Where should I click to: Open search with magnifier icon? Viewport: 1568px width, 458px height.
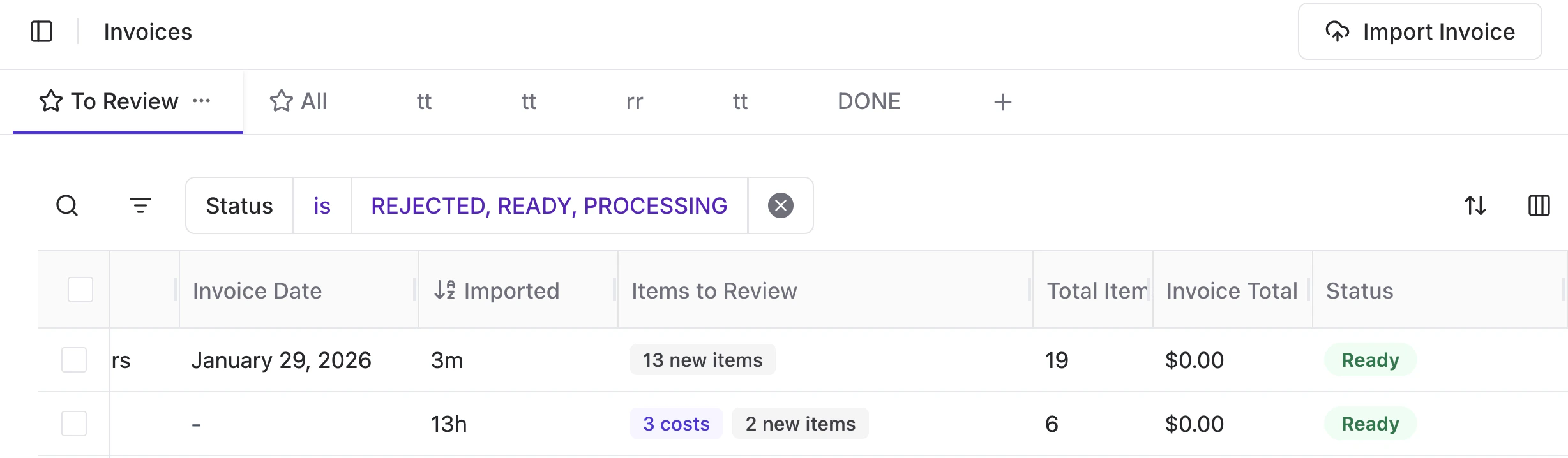pyautogui.click(x=67, y=205)
